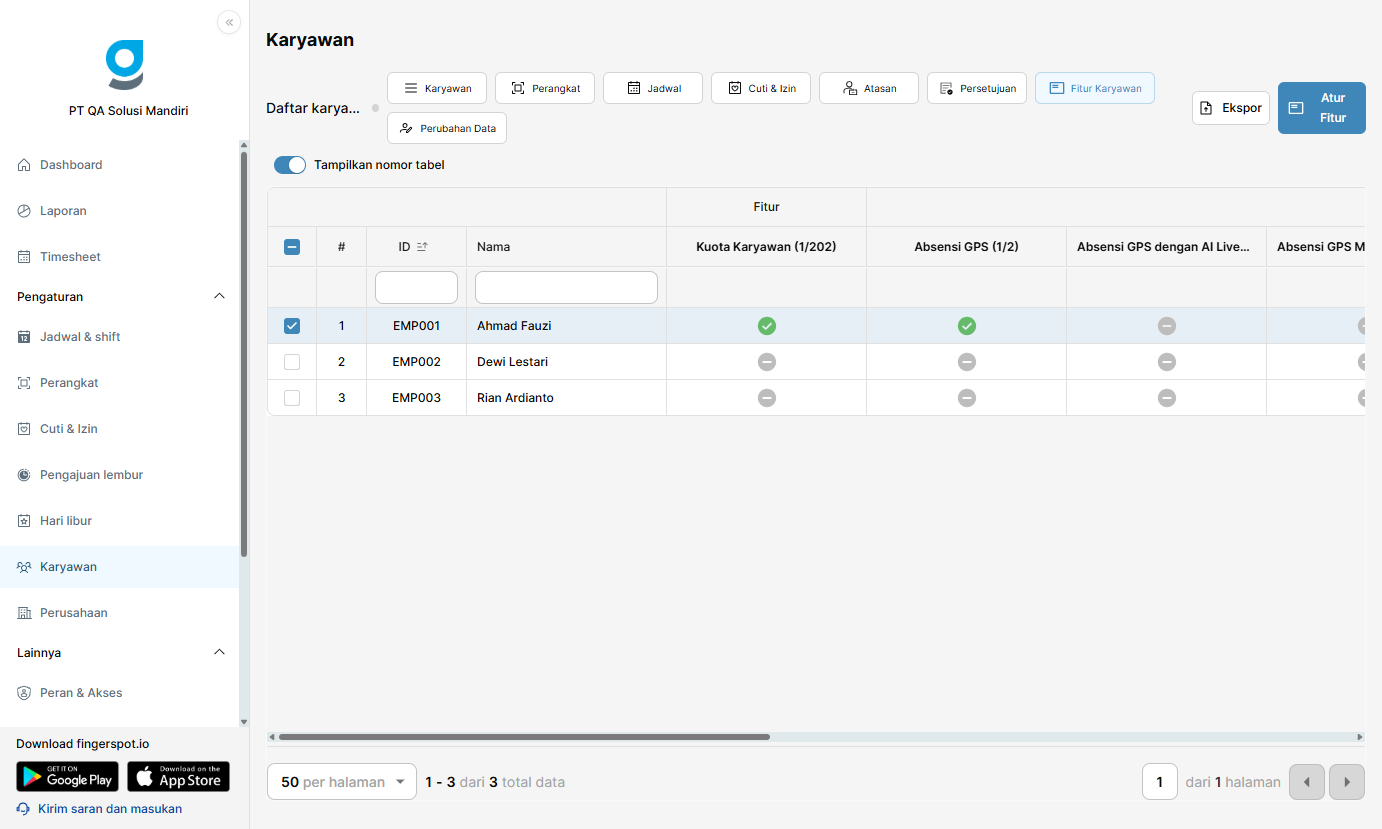Click the Cuti & Izin sidebar icon
The height and width of the screenshot is (829, 1382).
tap(24, 429)
